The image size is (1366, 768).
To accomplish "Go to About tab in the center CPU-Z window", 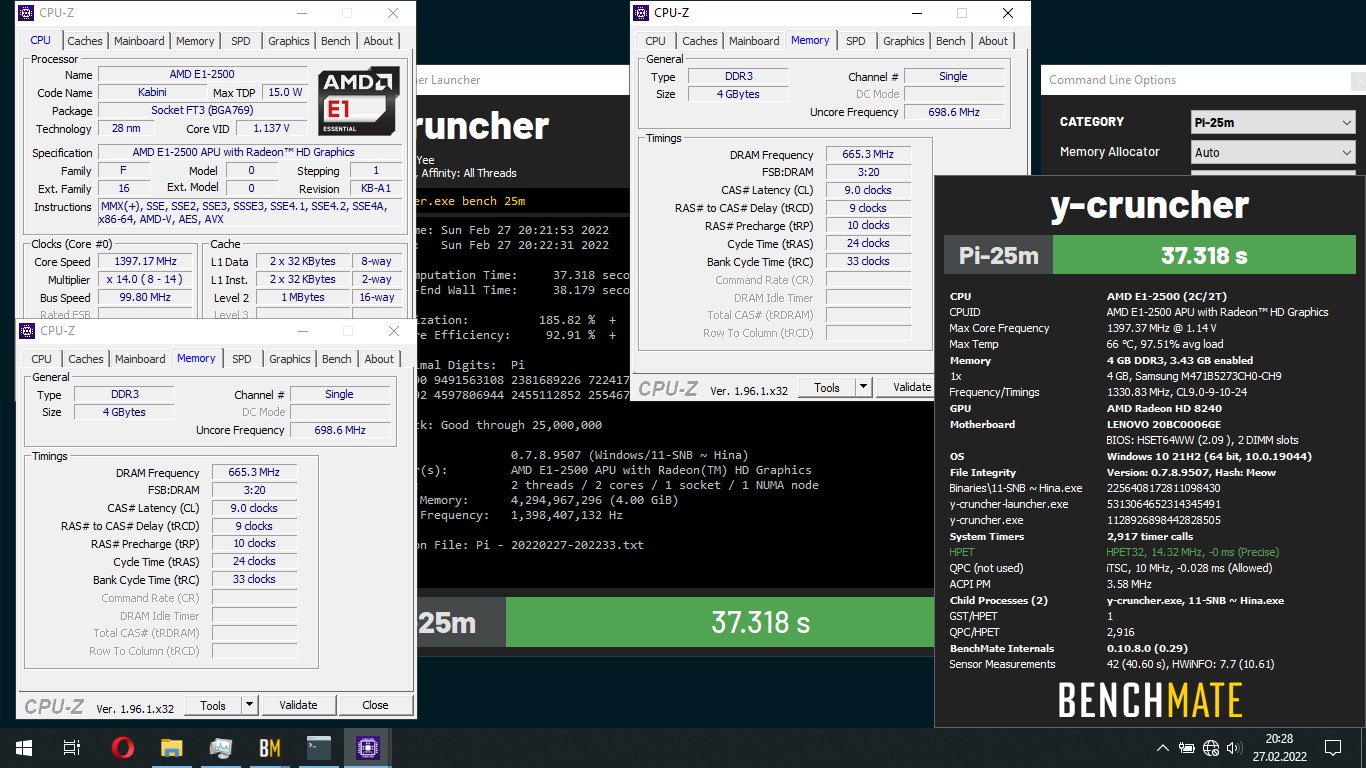I will coord(993,41).
